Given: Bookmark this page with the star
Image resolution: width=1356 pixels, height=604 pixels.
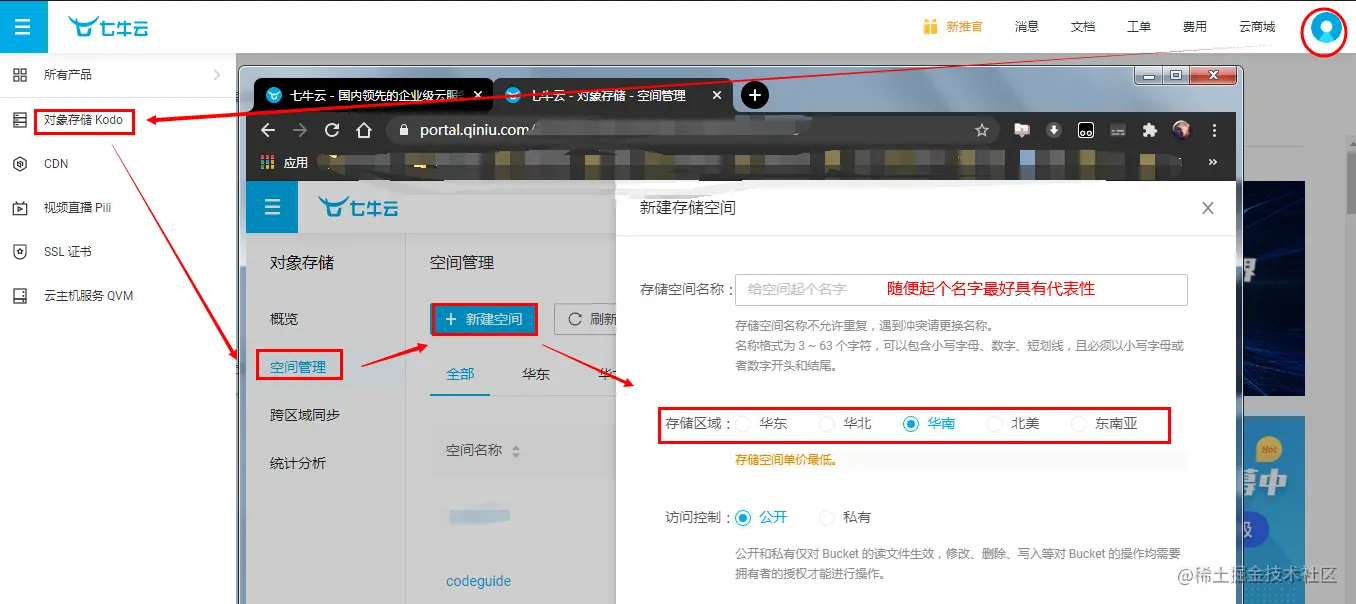Looking at the screenshot, I should click(982, 130).
